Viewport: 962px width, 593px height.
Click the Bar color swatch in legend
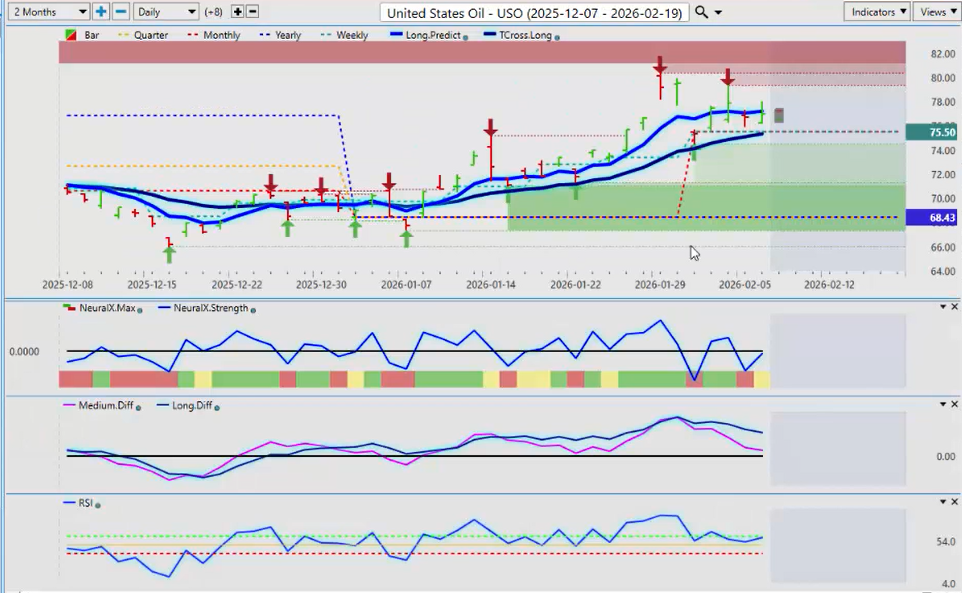(70, 35)
